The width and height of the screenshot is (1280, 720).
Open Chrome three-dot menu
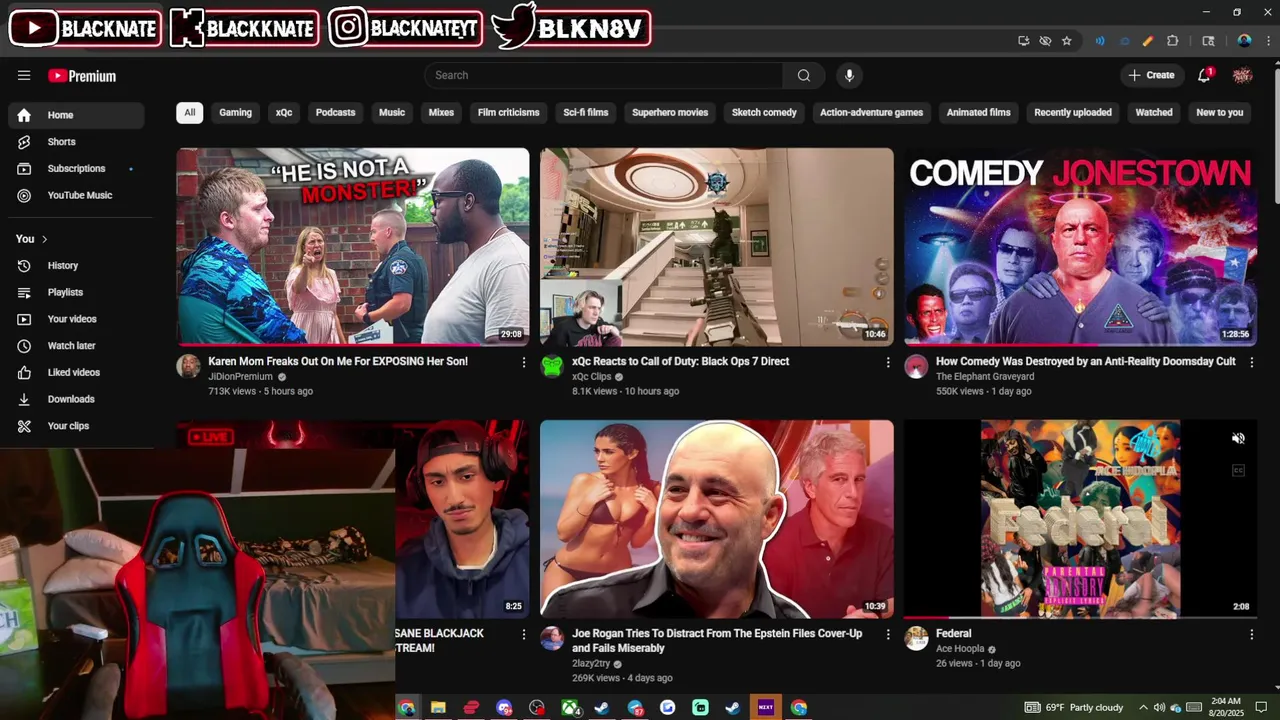(x=1268, y=41)
